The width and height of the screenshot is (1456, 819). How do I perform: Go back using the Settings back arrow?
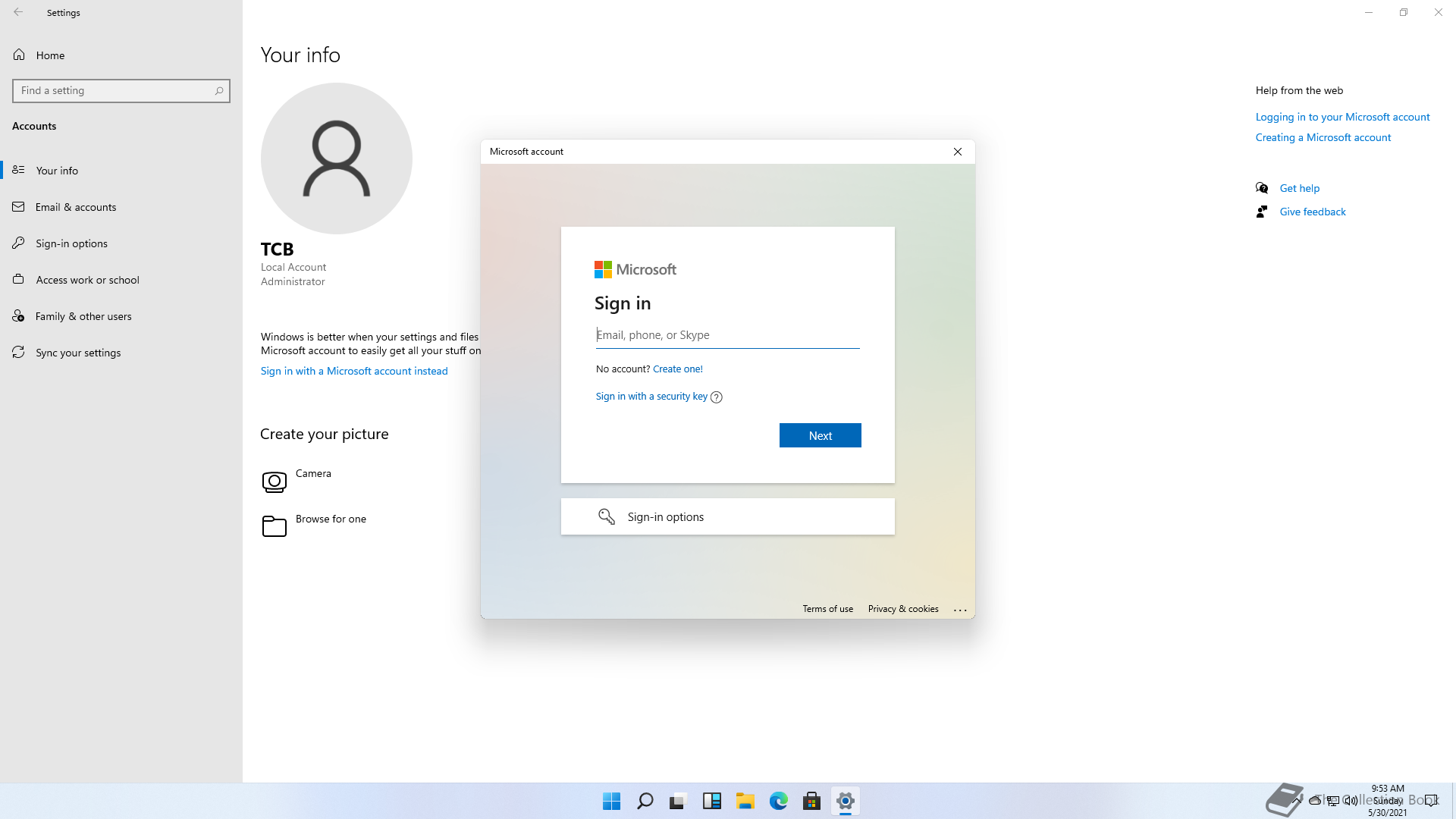18,12
